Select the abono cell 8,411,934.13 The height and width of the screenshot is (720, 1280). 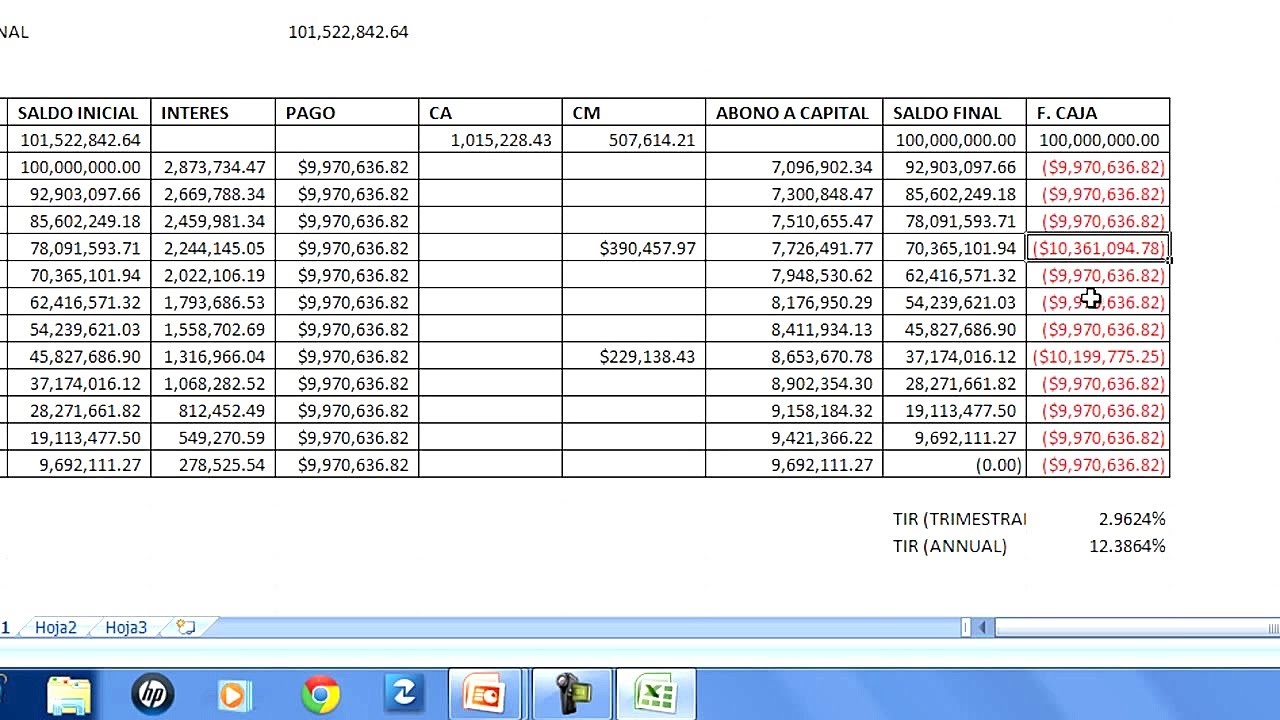tap(794, 329)
